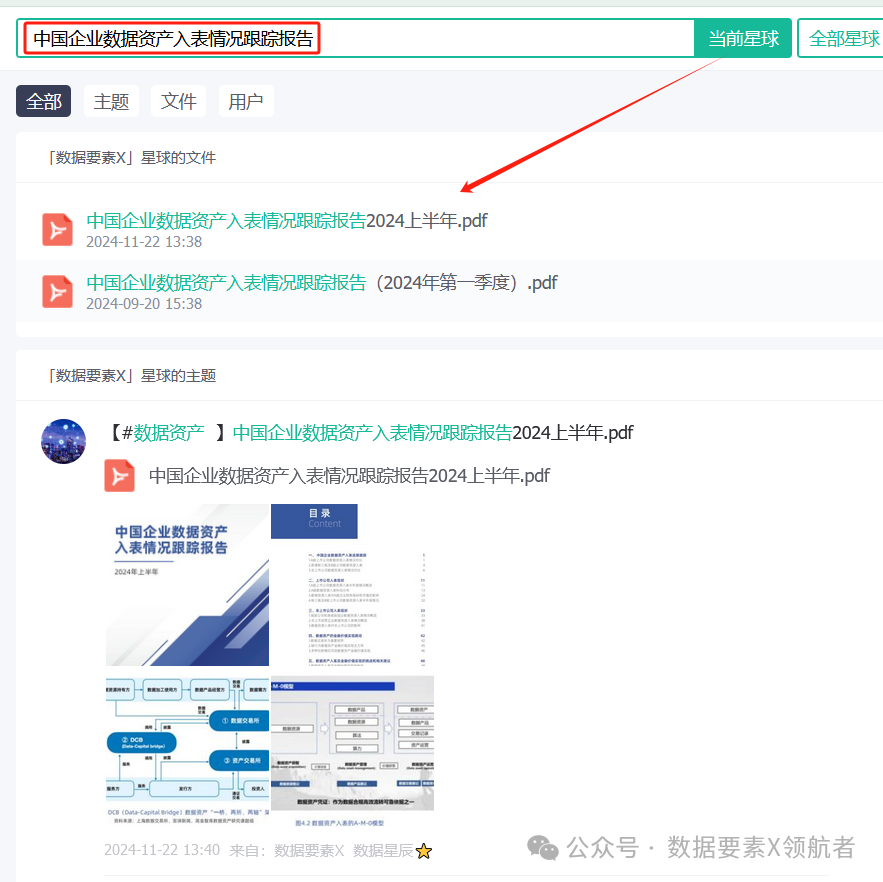Screen dimensions: 883x882
Task: Click the 「数据要素X」星球的文件 heading
Action: coord(132,158)
